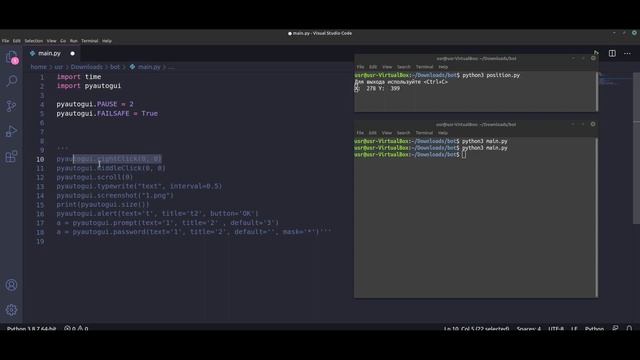The width and height of the screenshot is (640, 360).
Task: Open VS Code Selection menu
Action: (x=33, y=41)
